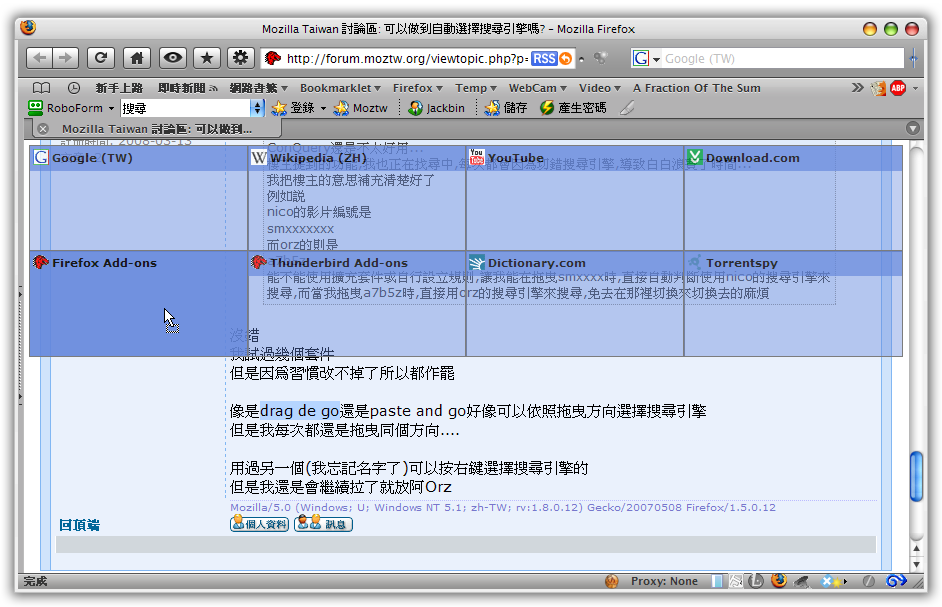Close the Mozilla Taiwan tab

[x=42, y=129]
